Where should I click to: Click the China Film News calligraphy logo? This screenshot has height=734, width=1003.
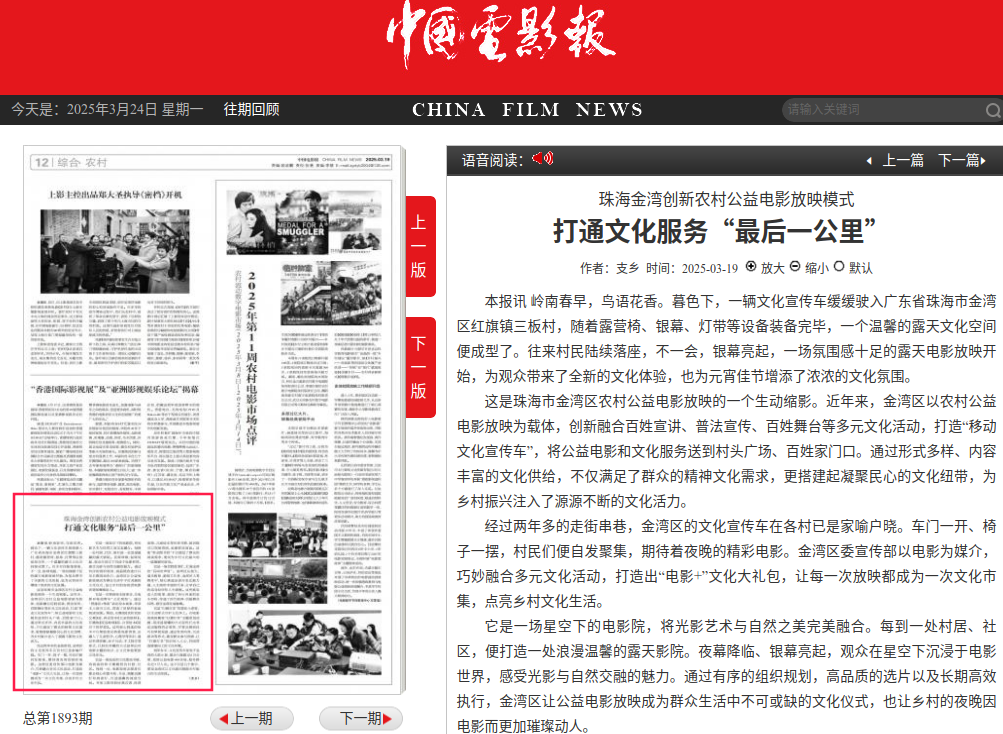click(500, 33)
